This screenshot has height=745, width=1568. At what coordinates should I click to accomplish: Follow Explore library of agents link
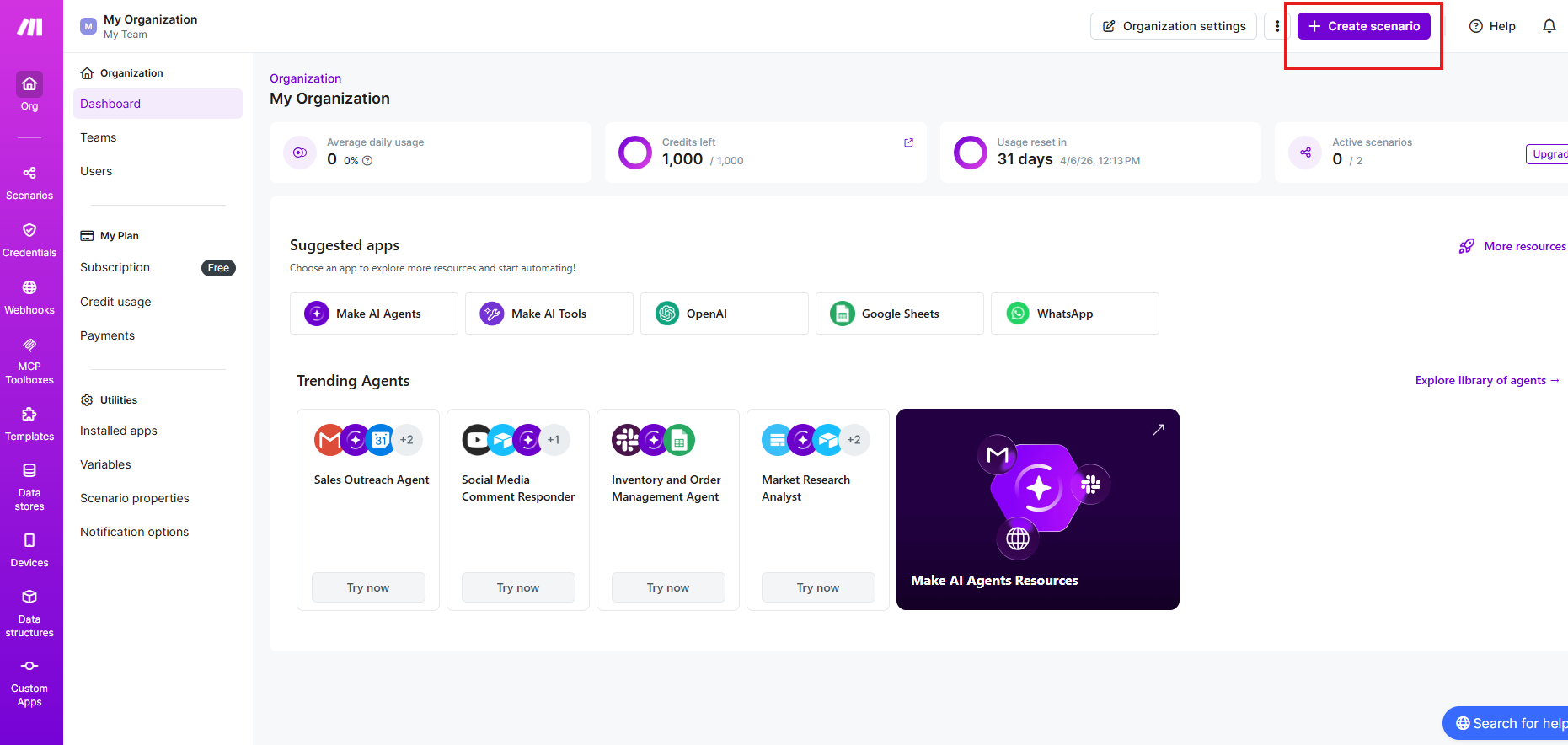coord(1486,380)
